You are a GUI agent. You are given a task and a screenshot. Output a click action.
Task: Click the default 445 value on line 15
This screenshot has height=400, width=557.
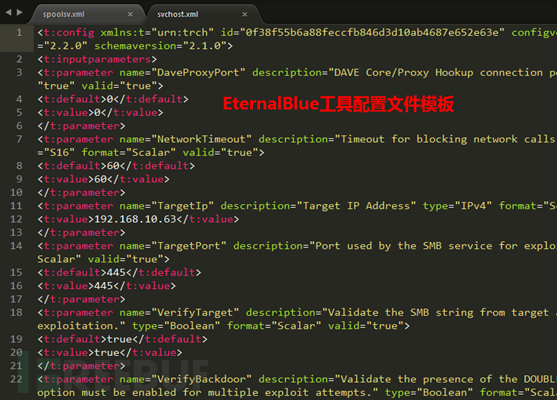(x=116, y=272)
